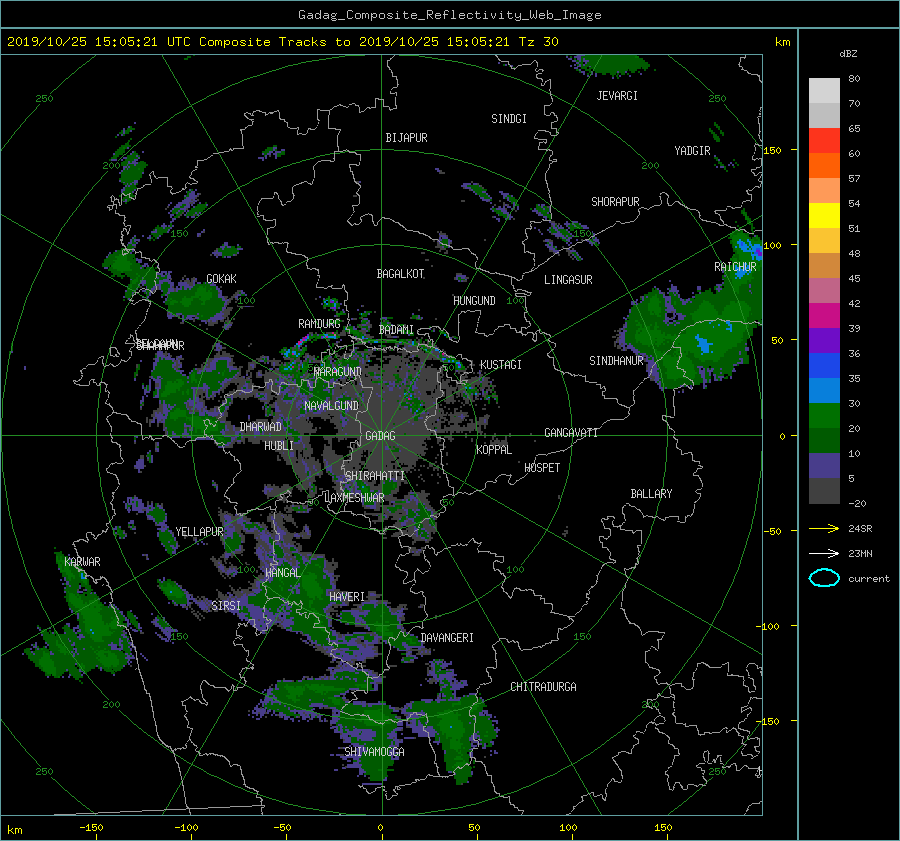Click the -150 bottom axis tick label
This screenshot has height=841, width=900.
[x=91, y=828]
